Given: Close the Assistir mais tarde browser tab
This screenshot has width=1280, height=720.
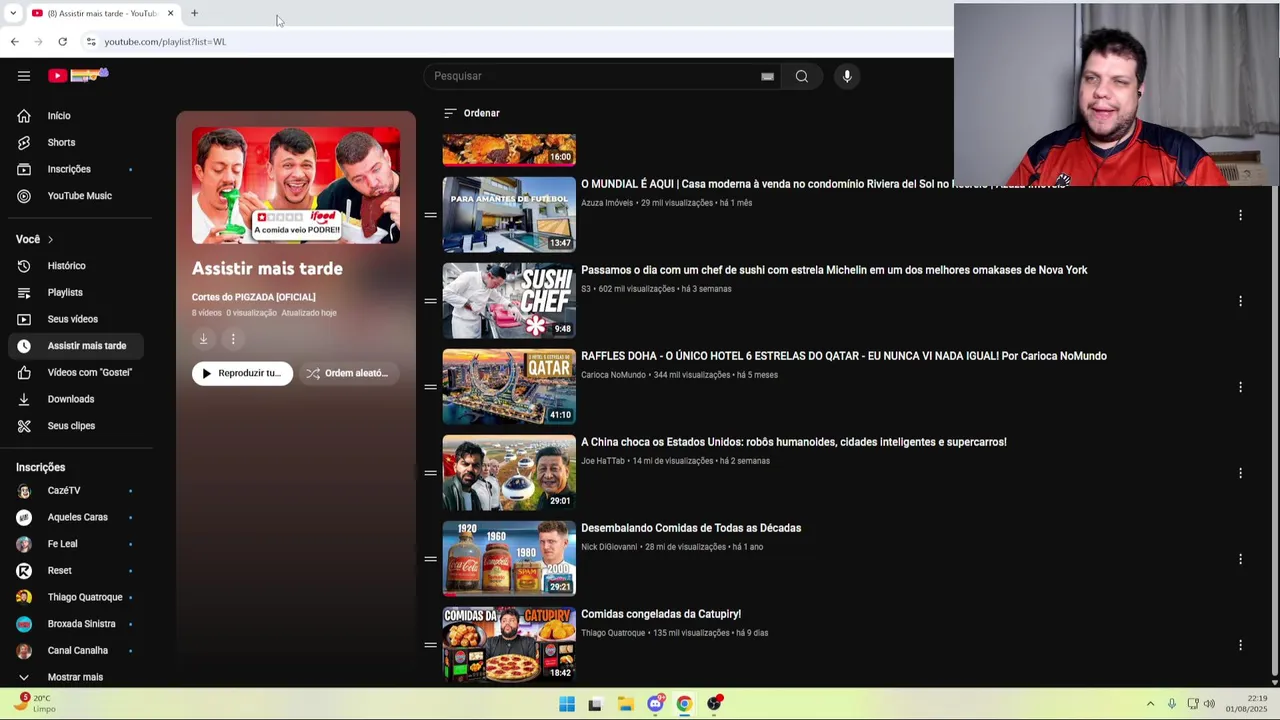Looking at the screenshot, I should pyautogui.click(x=170, y=13).
